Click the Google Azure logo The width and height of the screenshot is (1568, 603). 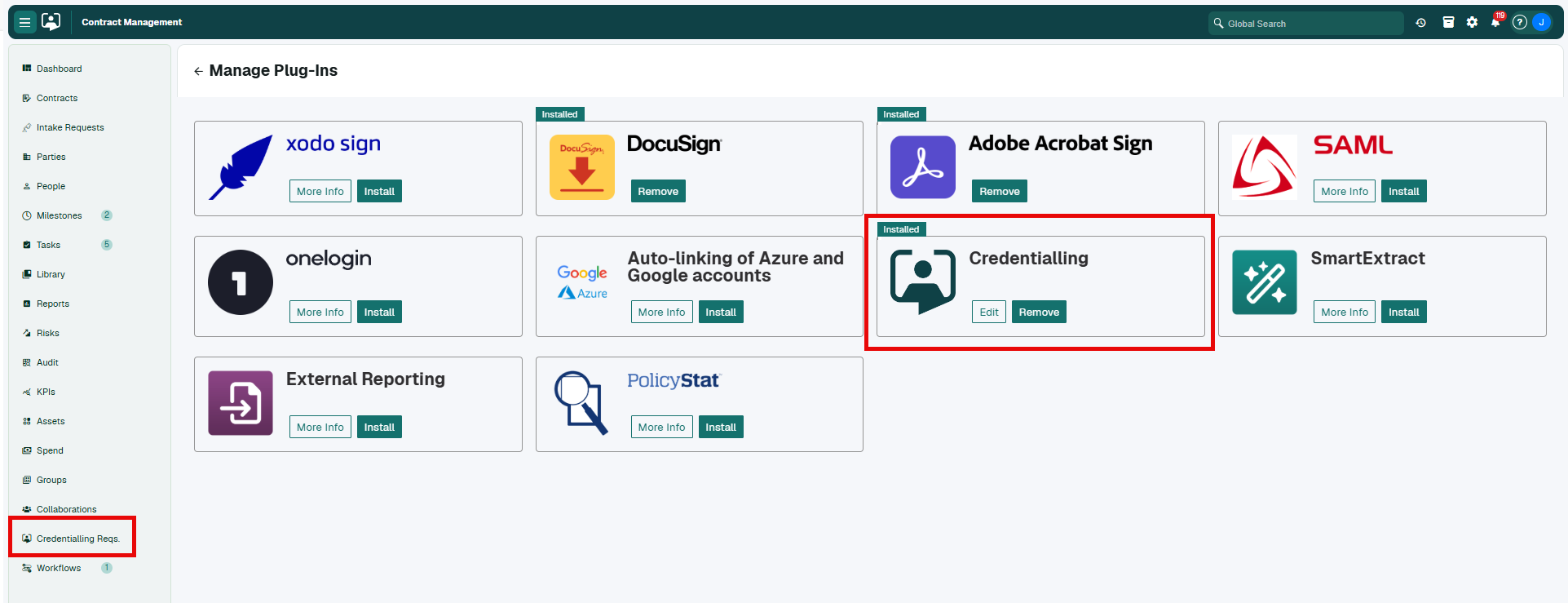pos(582,282)
